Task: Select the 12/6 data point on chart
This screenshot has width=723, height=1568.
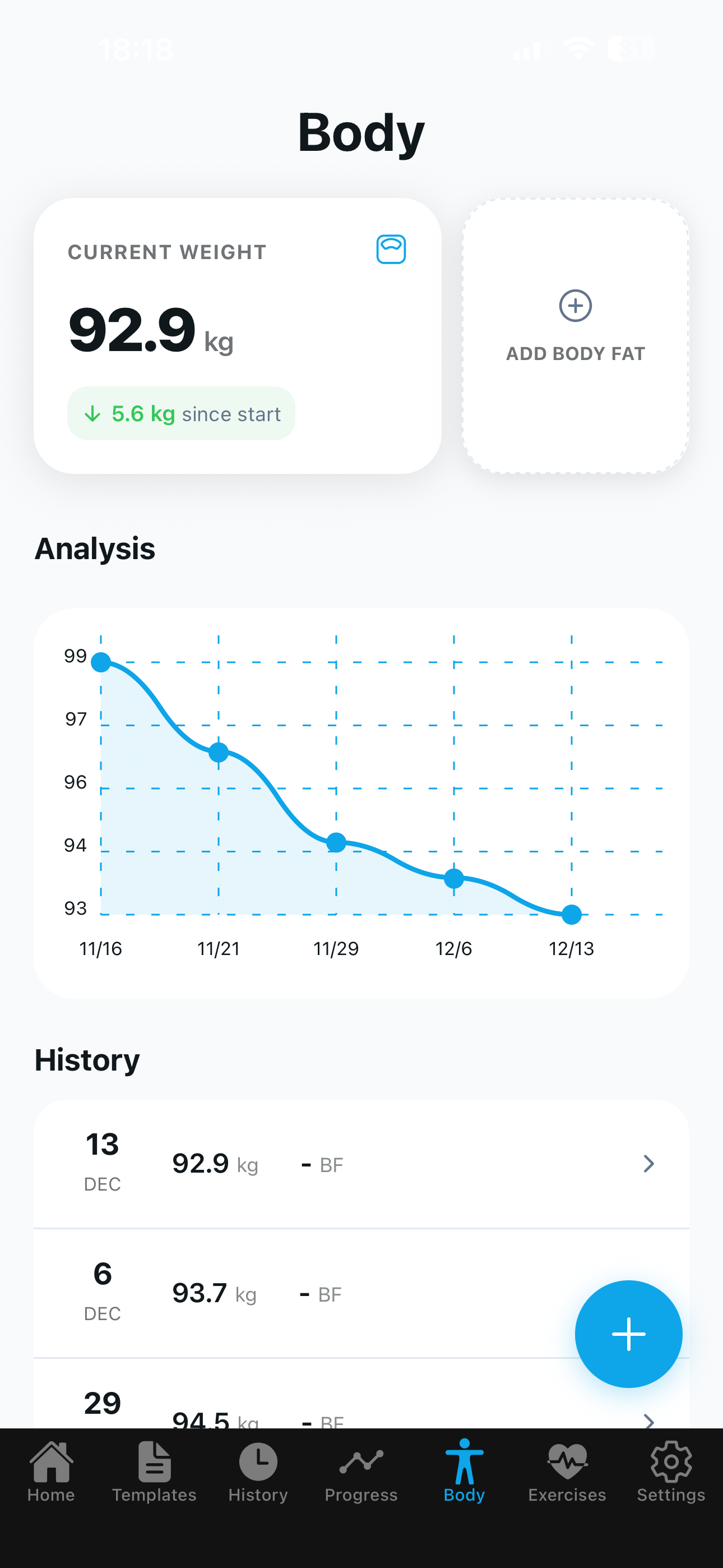Action: [x=454, y=878]
